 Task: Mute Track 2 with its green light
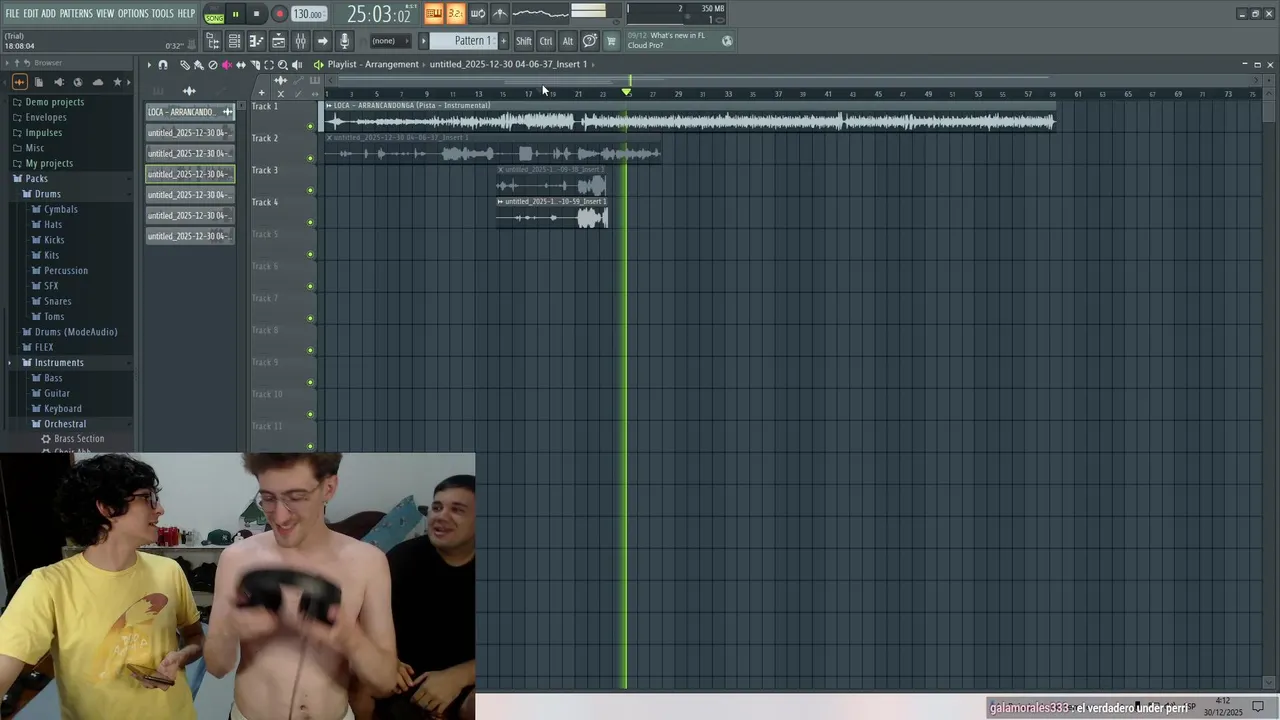[x=310, y=158]
